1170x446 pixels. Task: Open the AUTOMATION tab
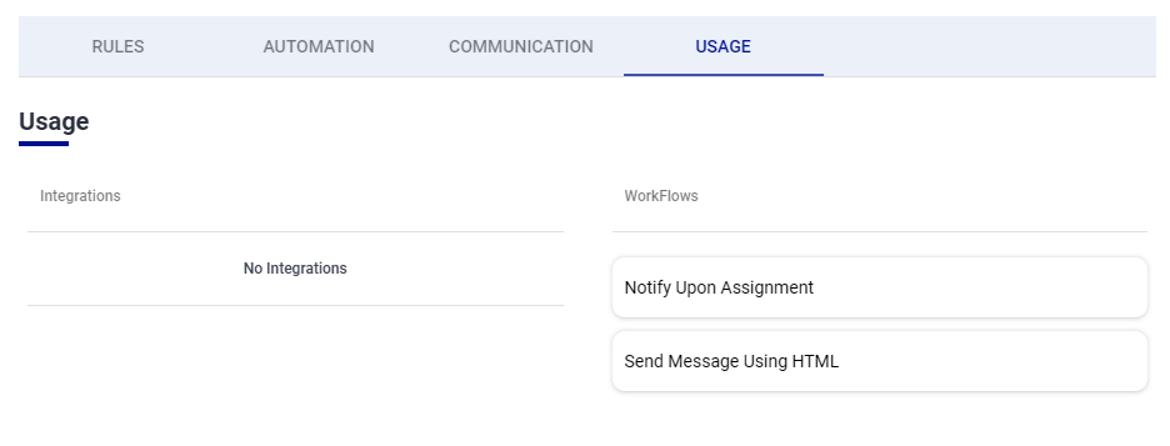pyautogui.click(x=318, y=47)
